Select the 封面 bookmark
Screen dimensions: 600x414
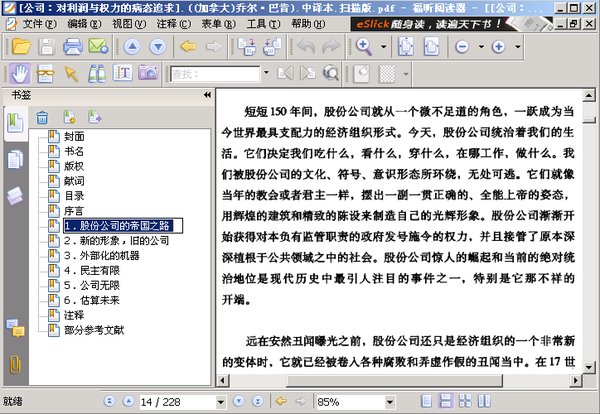[x=74, y=136]
